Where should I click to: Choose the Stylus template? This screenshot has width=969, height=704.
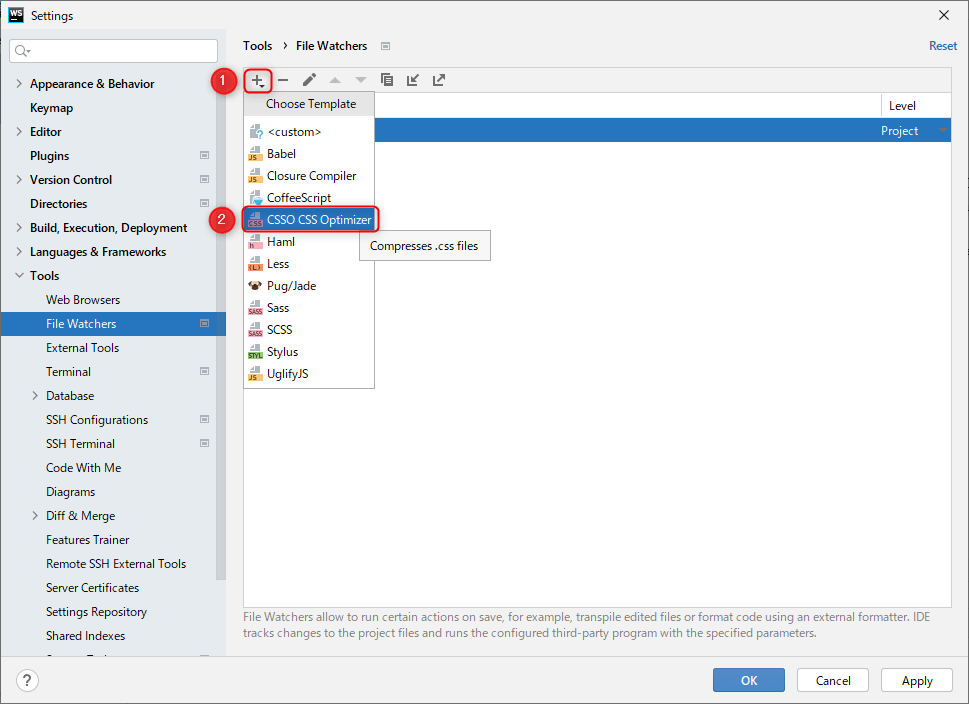309,352
